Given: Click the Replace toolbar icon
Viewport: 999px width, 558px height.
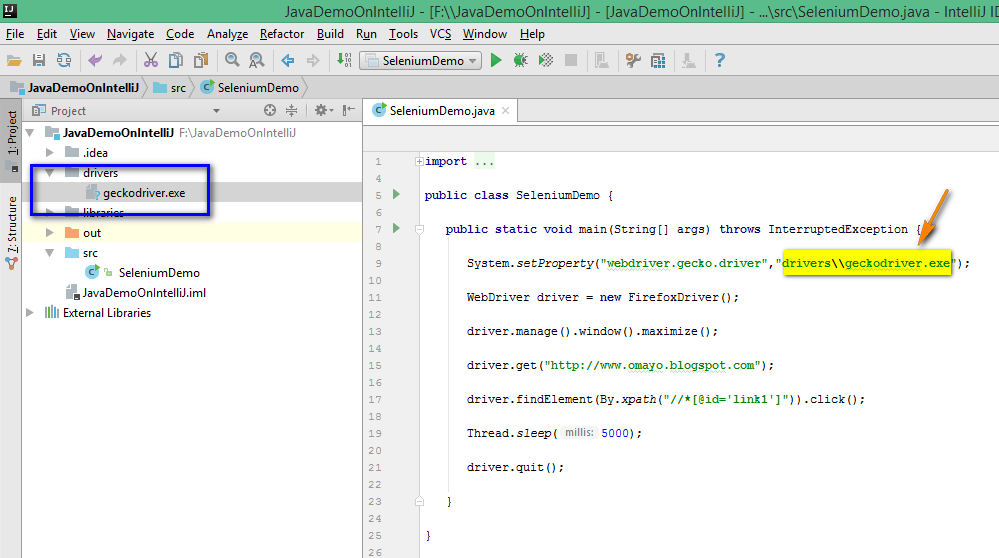Looking at the screenshot, I should pyautogui.click(x=257, y=61).
